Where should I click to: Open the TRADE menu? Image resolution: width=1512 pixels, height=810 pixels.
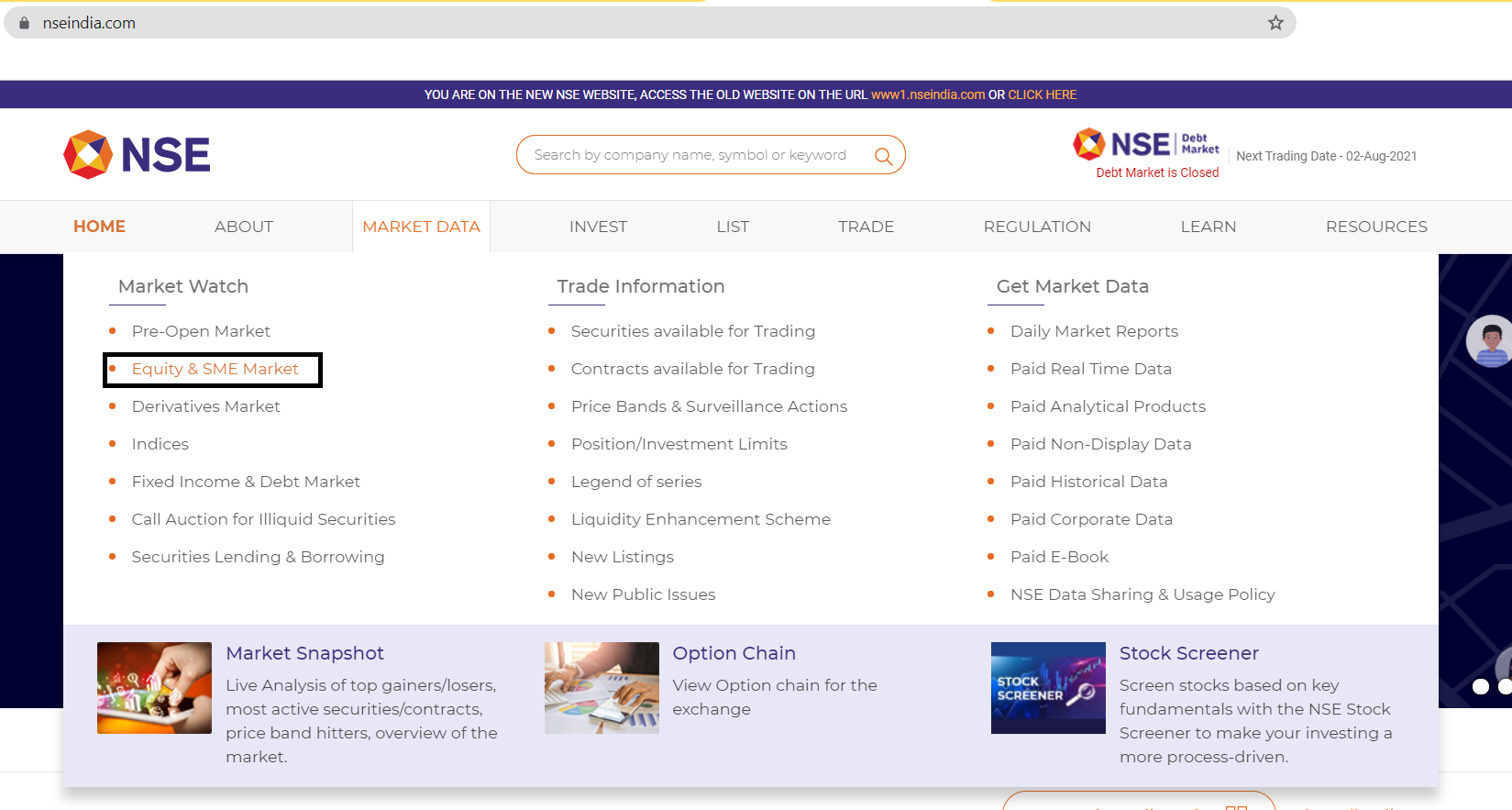tap(866, 227)
